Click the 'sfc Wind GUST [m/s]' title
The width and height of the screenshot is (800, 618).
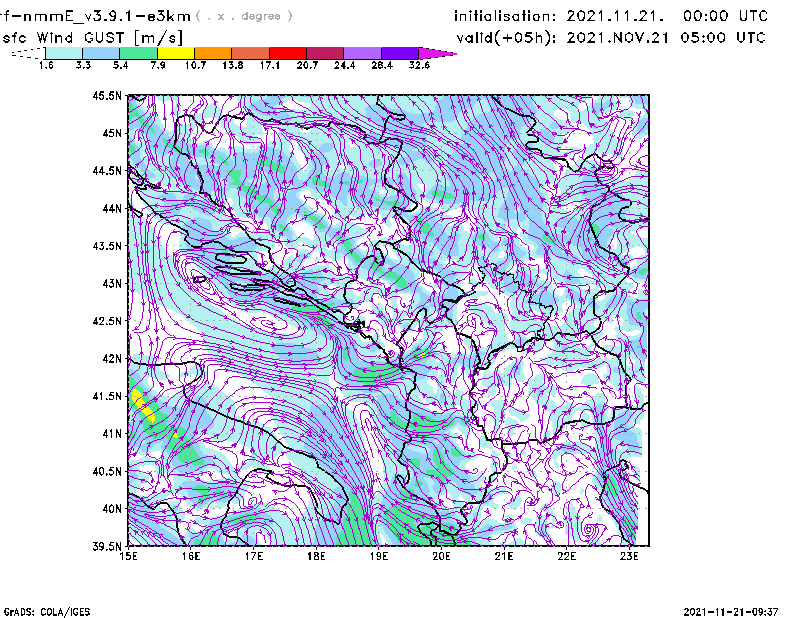[93, 38]
